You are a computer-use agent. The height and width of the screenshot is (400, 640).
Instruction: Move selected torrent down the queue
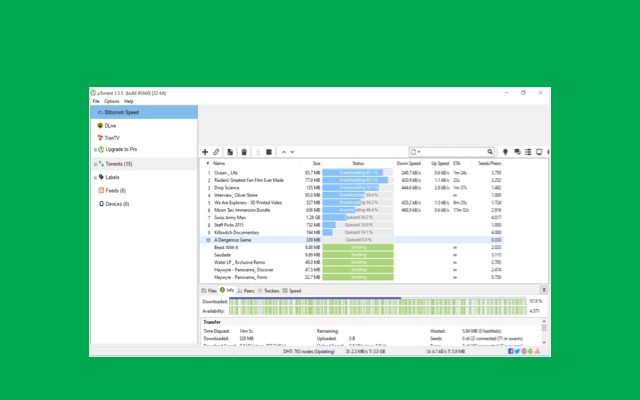coord(292,152)
